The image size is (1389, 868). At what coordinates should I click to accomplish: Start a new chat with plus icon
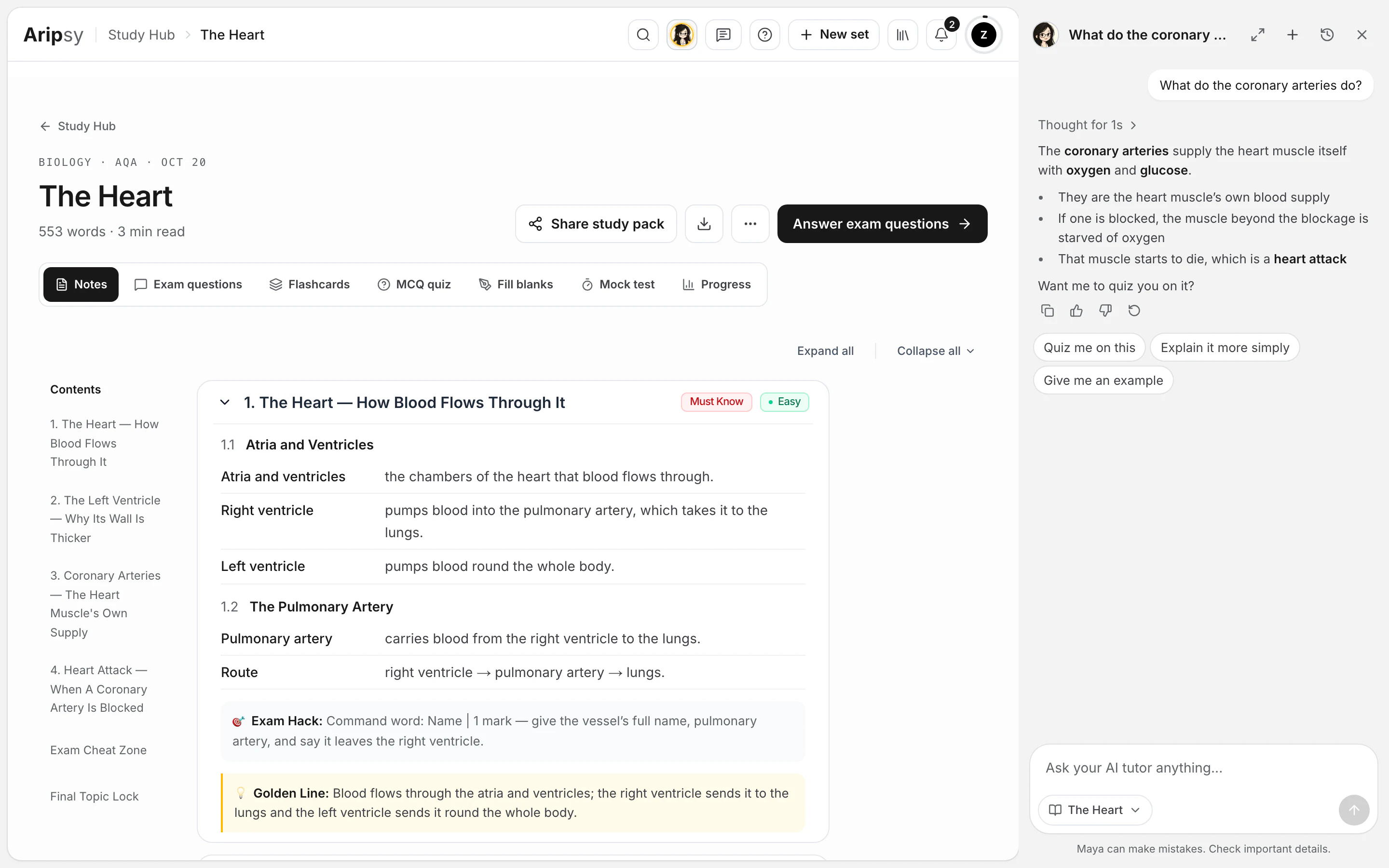click(1293, 35)
